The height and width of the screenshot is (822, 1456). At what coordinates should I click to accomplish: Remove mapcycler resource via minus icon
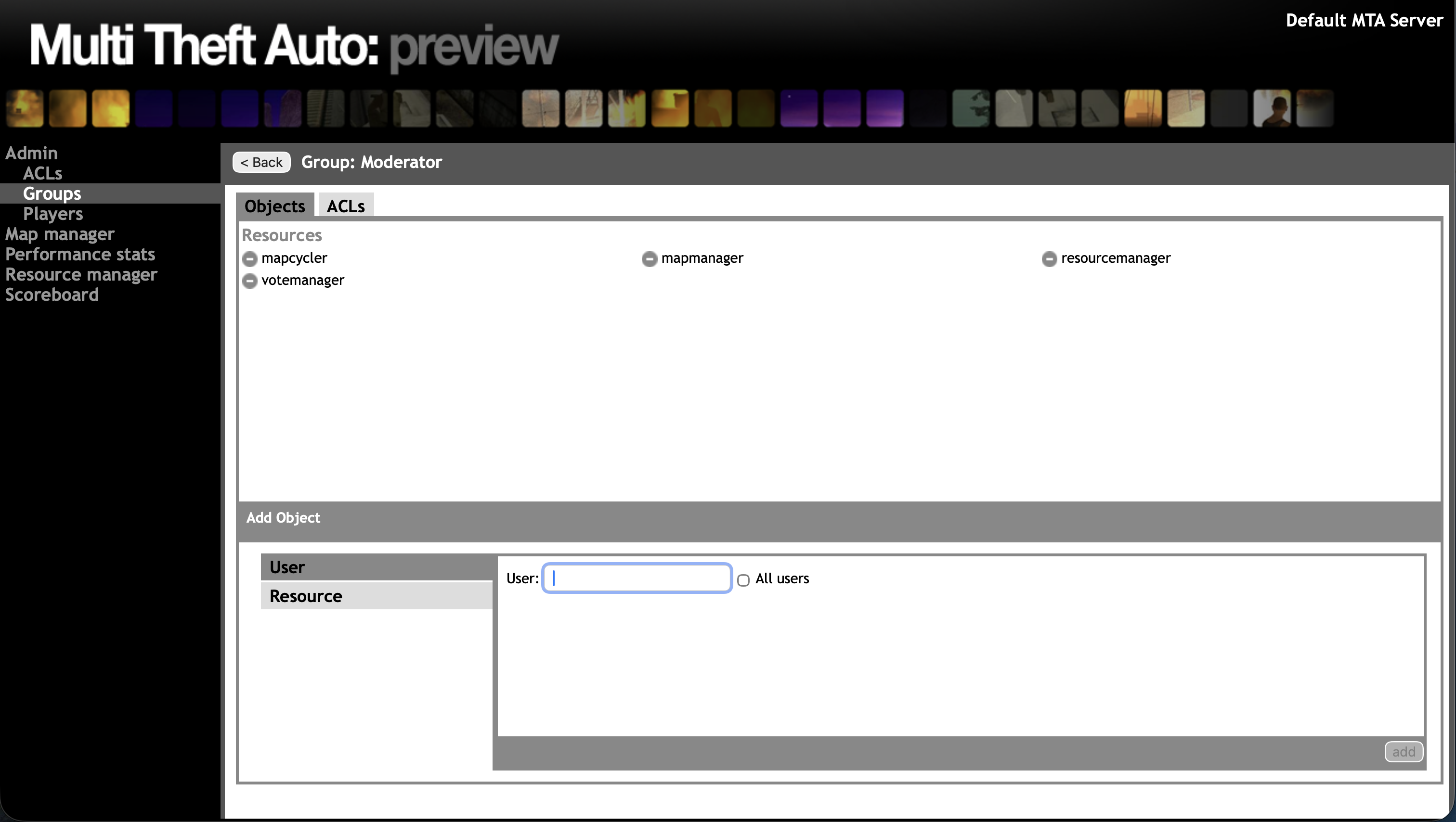(249, 259)
